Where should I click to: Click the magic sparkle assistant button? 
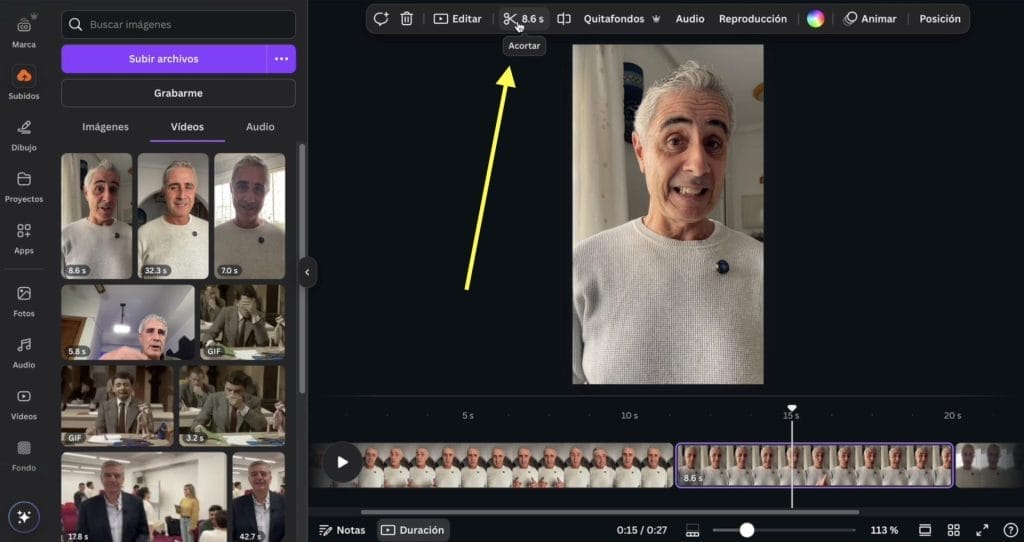coord(24,517)
